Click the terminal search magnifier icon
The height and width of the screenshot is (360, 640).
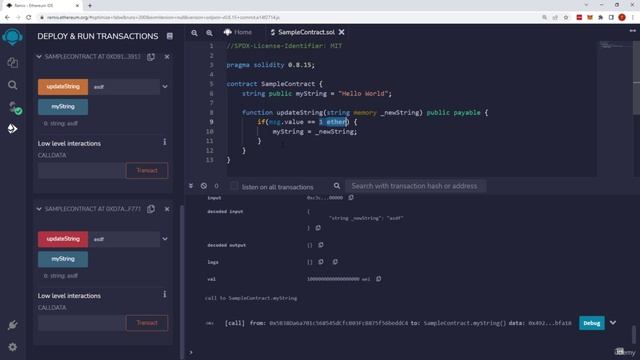337,186
